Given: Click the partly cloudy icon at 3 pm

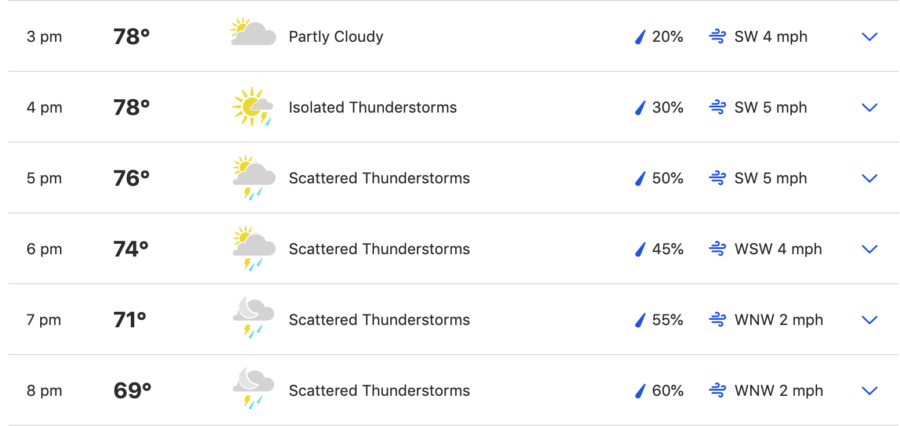Looking at the screenshot, I should coord(253,33).
